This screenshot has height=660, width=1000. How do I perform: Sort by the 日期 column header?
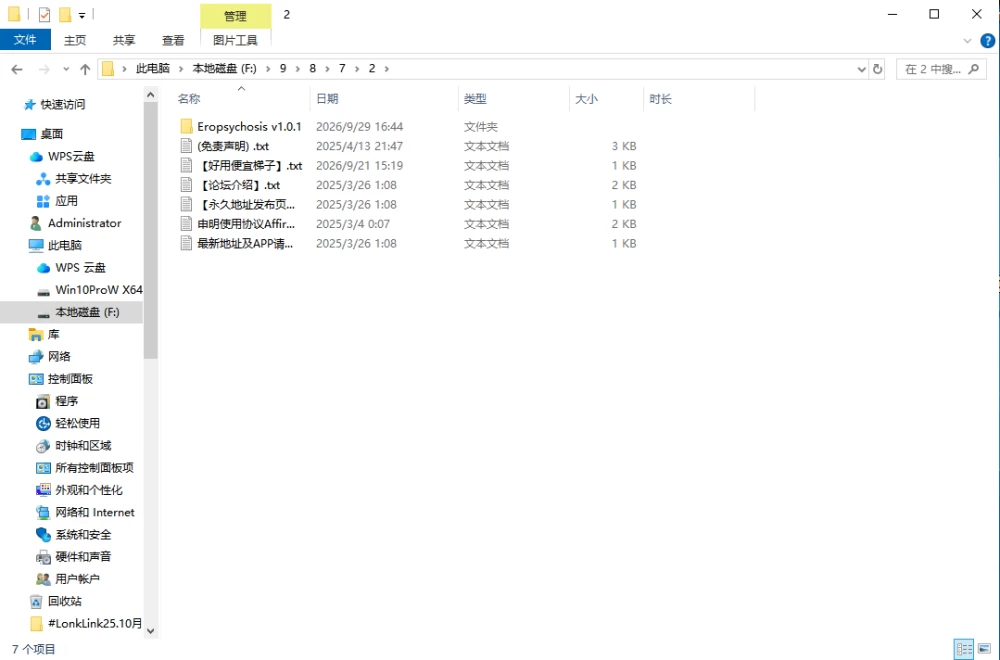(x=385, y=99)
